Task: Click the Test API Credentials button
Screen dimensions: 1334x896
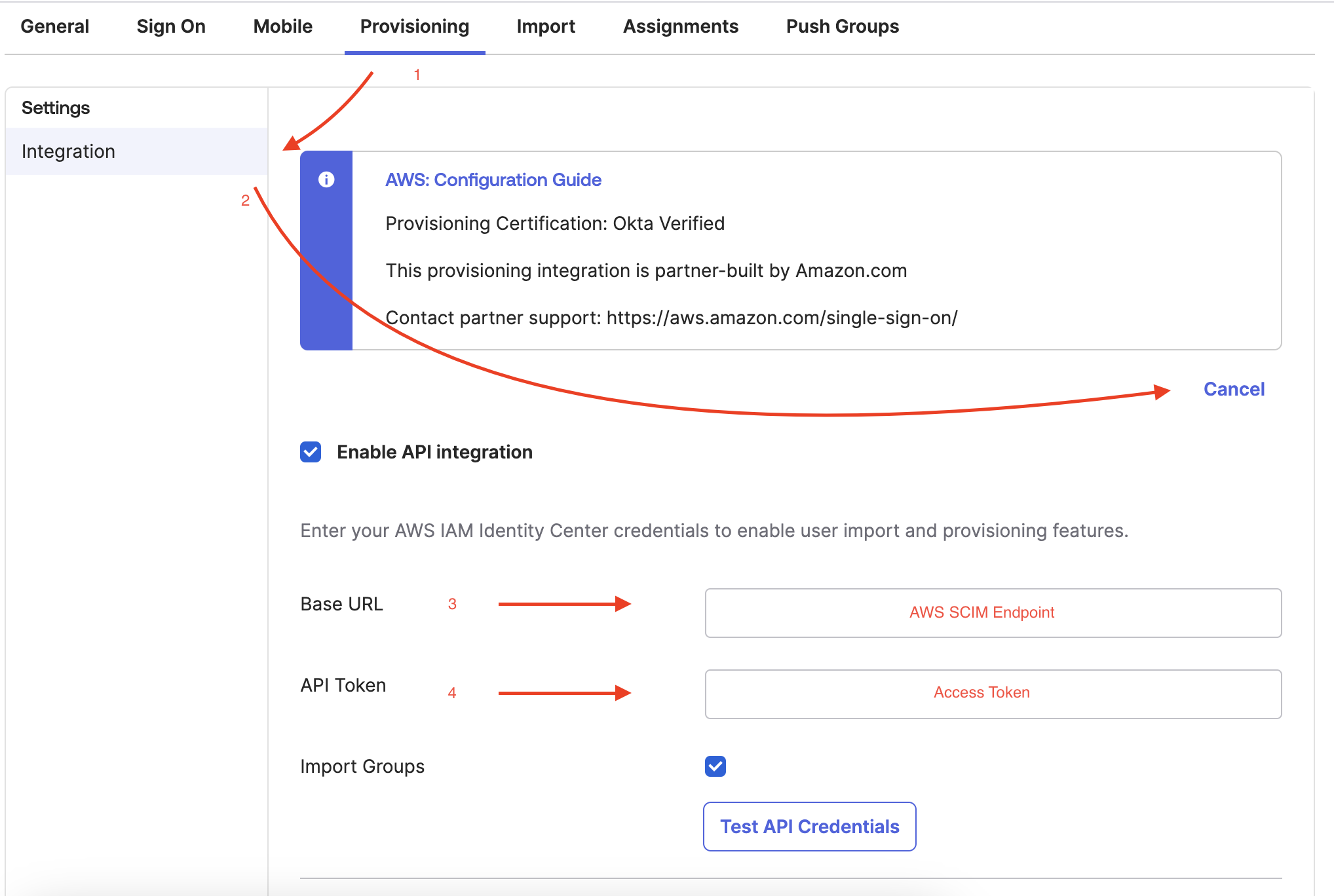Action: click(x=810, y=827)
